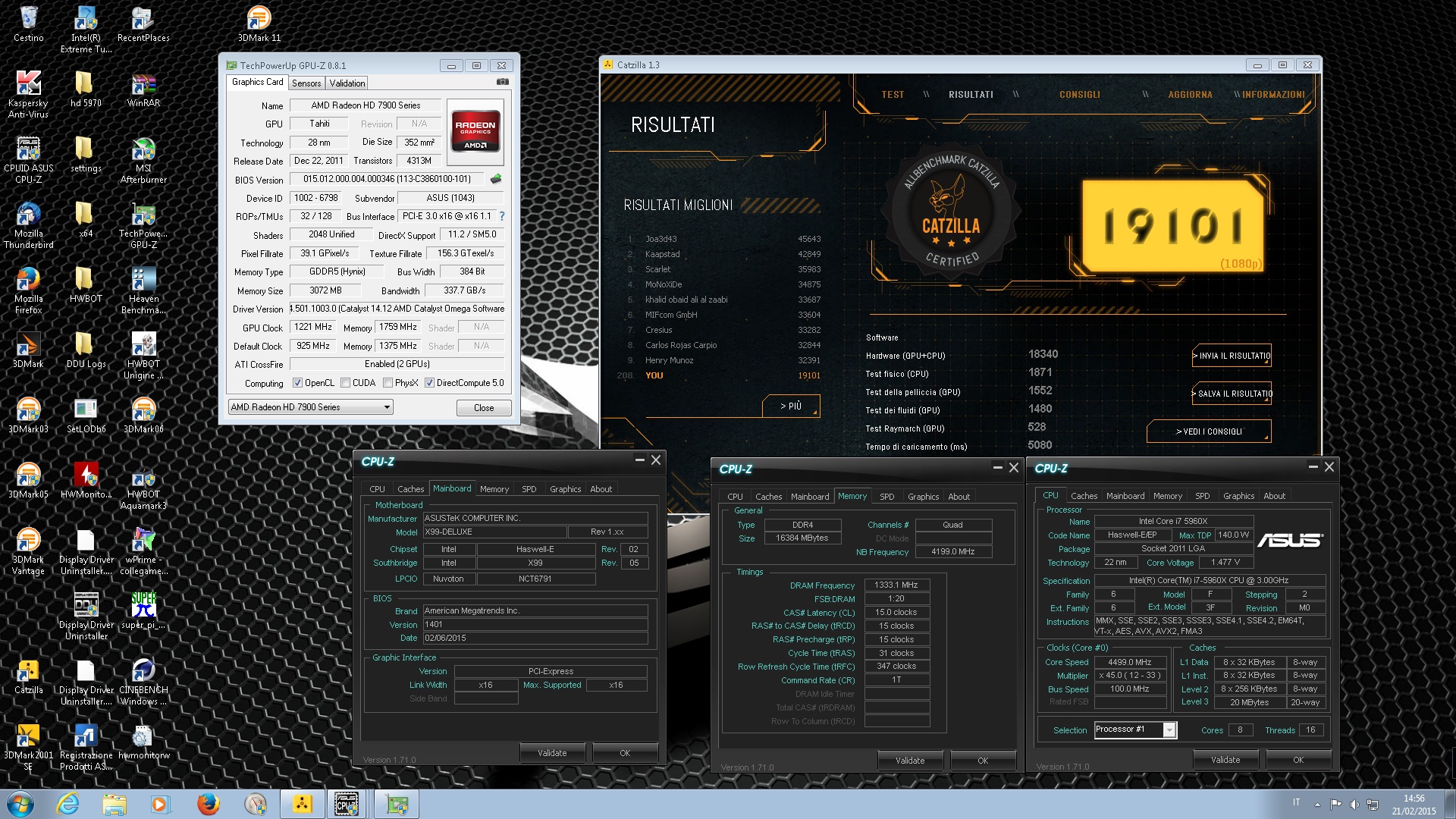Open 3DMark Vantage desktop shortcut
The height and width of the screenshot is (819, 1456).
click(x=28, y=551)
